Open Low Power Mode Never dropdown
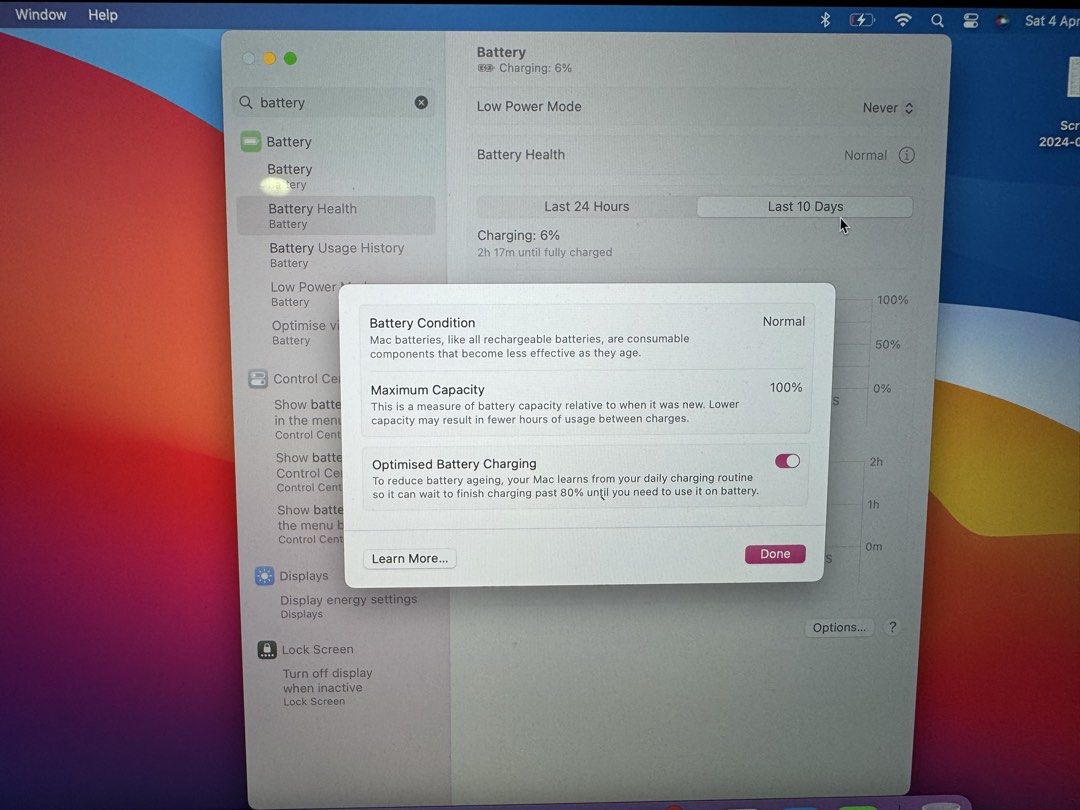The width and height of the screenshot is (1080, 810). point(888,108)
